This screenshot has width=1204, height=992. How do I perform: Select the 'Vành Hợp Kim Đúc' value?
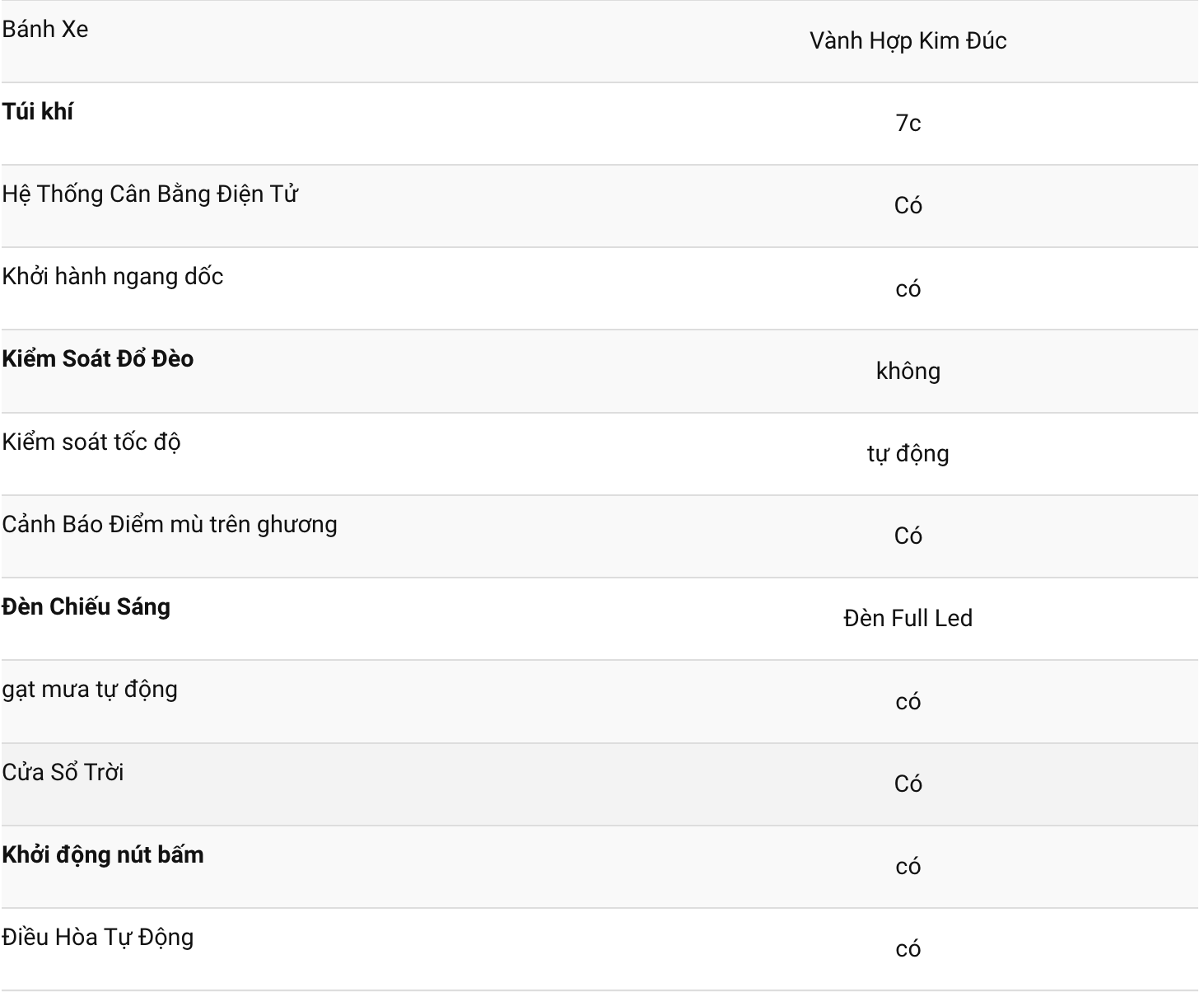(908, 41)
